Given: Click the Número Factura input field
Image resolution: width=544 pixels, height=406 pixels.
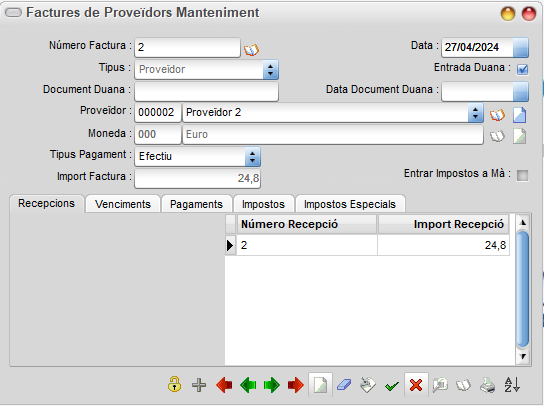Looking at the screenshot, I should (x=187, y=48).
